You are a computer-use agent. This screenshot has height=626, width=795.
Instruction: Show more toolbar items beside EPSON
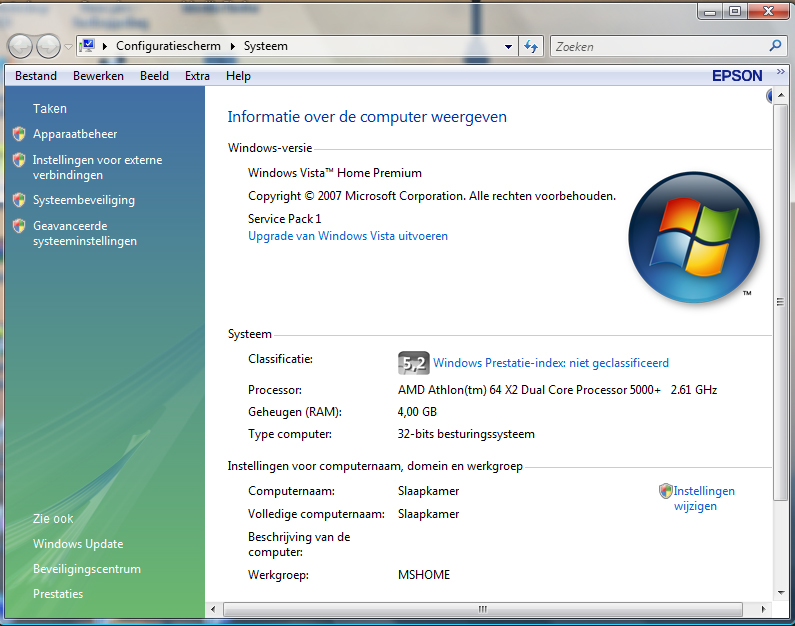point(780,72)
